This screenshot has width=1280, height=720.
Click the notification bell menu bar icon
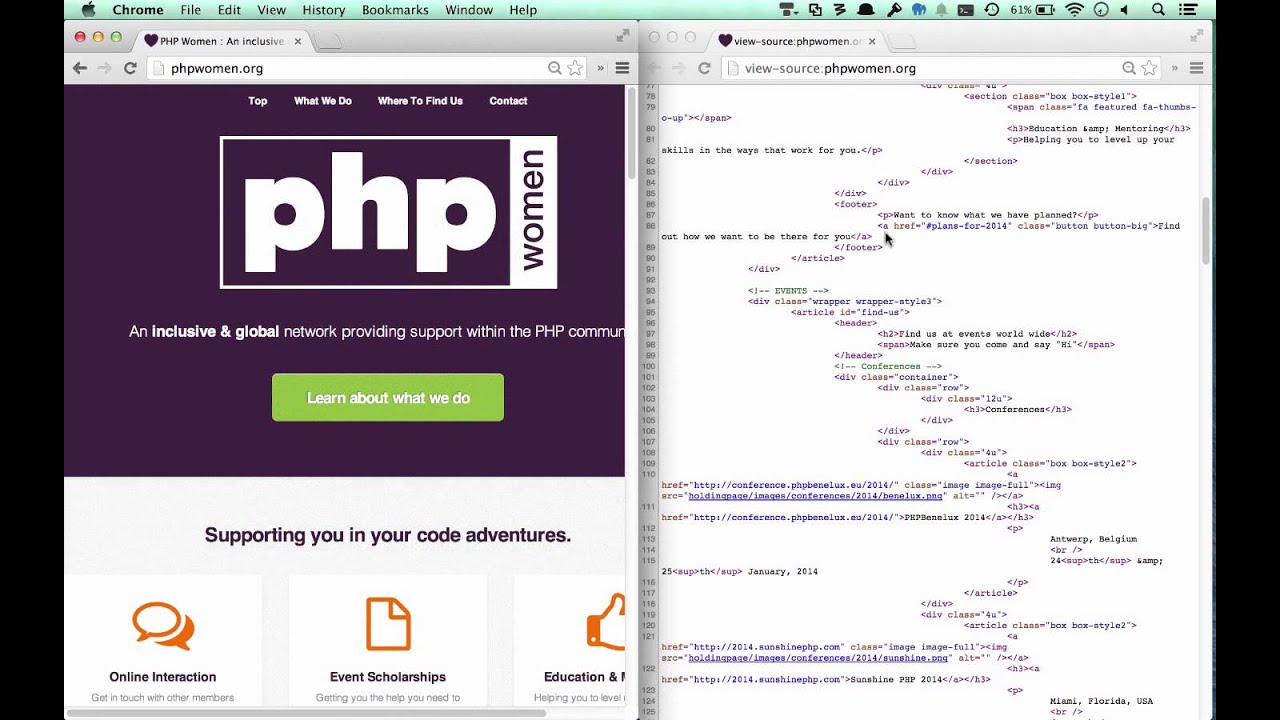(942, 10)
